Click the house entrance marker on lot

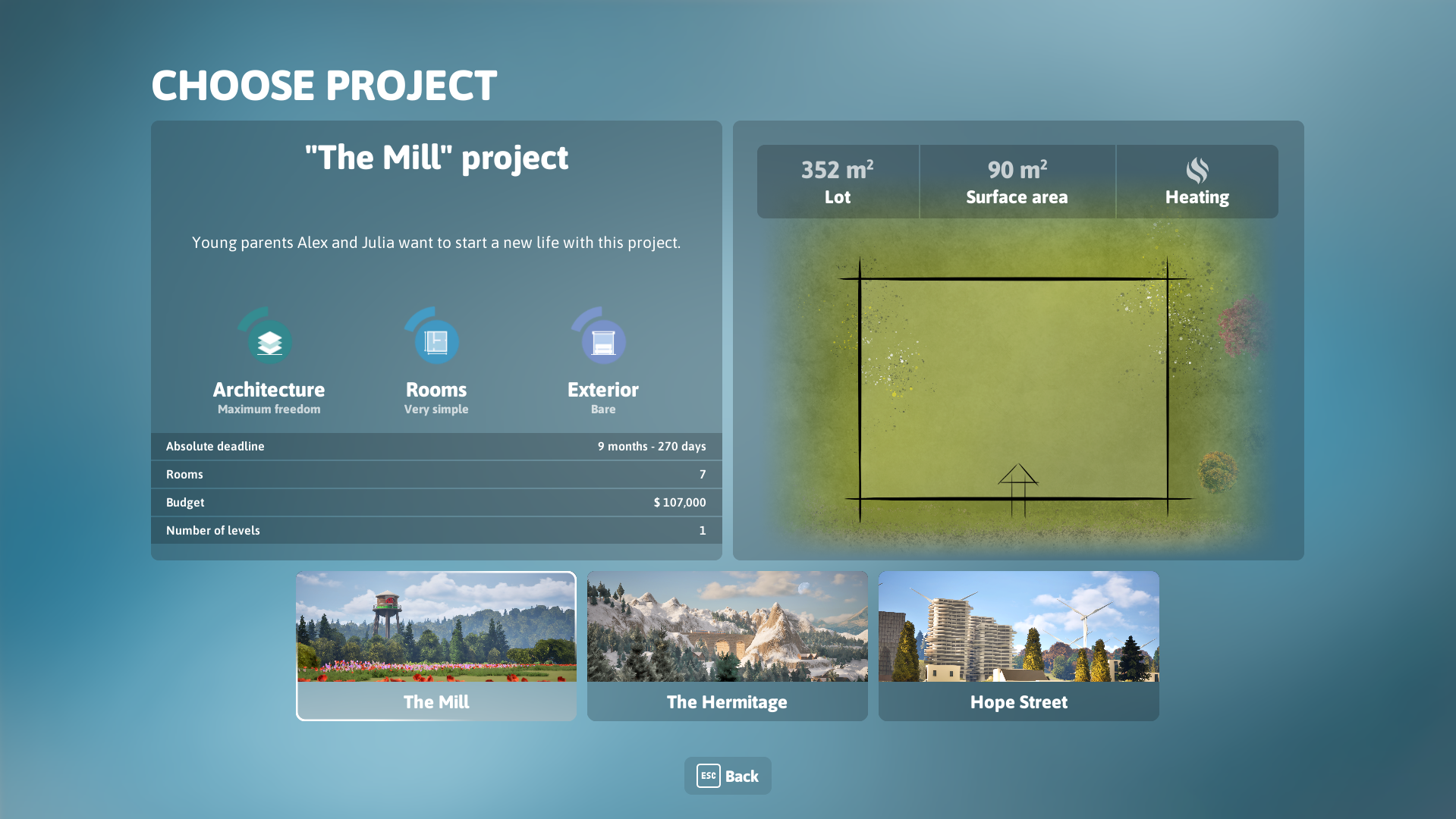point(1018,489)
